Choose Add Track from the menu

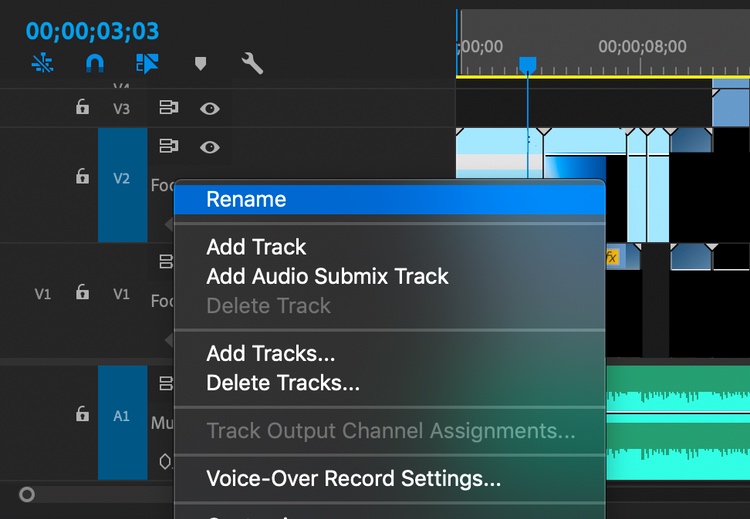coord(256,247)
